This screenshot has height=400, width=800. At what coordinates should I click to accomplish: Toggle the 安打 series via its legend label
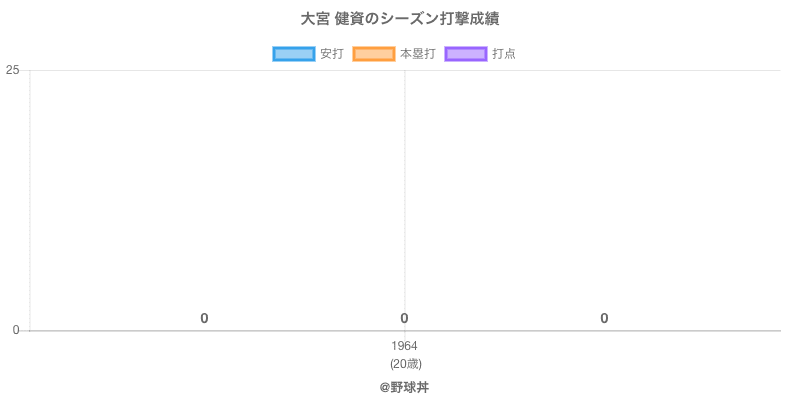[x=331, y=54]
